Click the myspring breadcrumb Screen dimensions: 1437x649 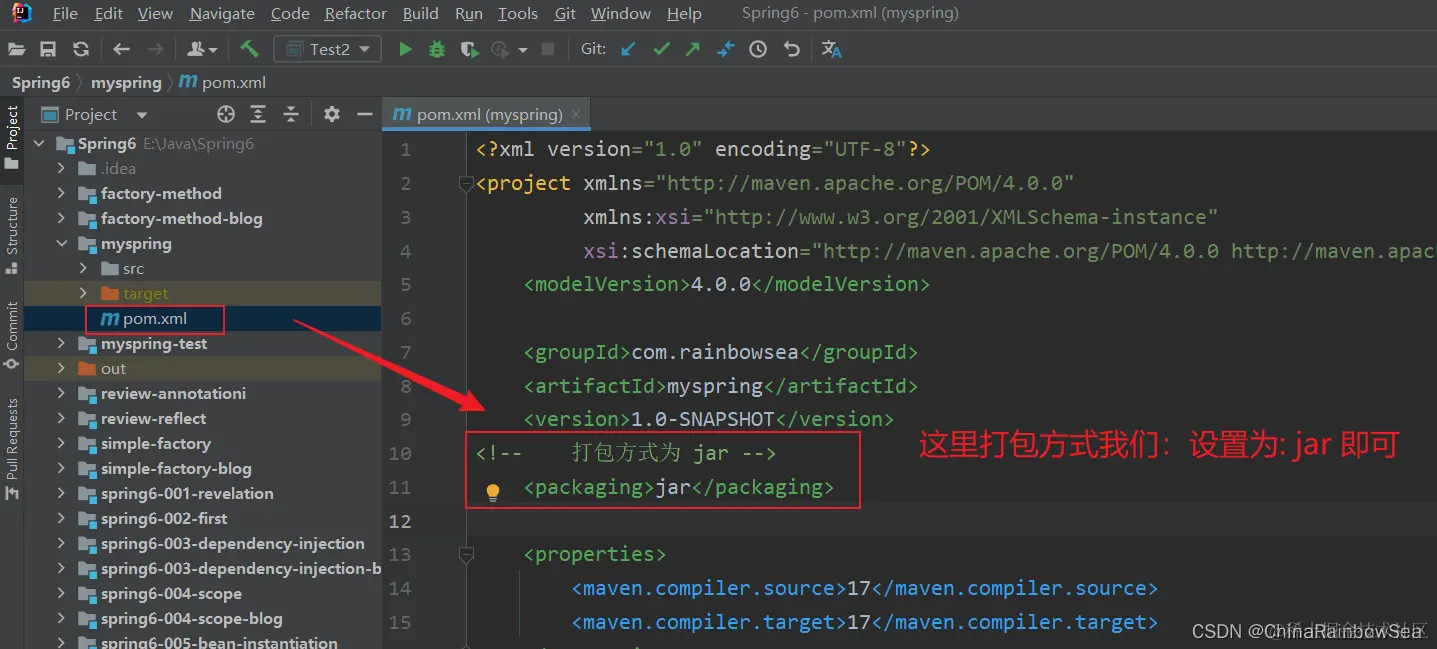tap(126, 82)
